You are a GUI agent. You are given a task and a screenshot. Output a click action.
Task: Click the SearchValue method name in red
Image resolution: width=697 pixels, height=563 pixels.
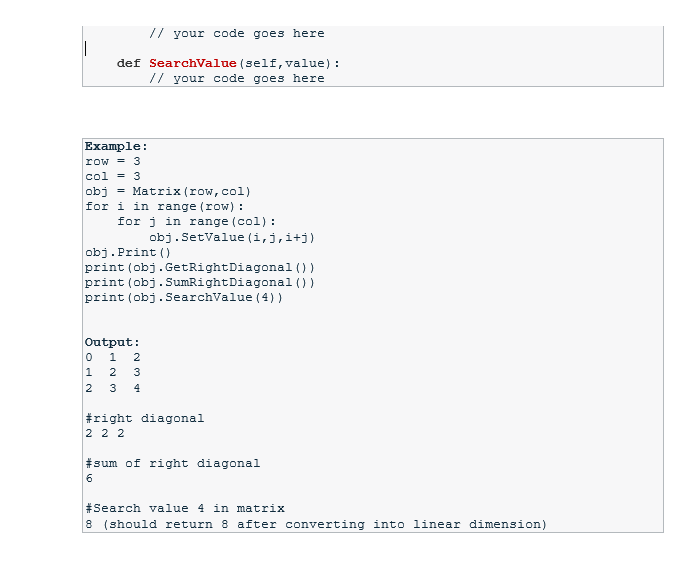192,64
